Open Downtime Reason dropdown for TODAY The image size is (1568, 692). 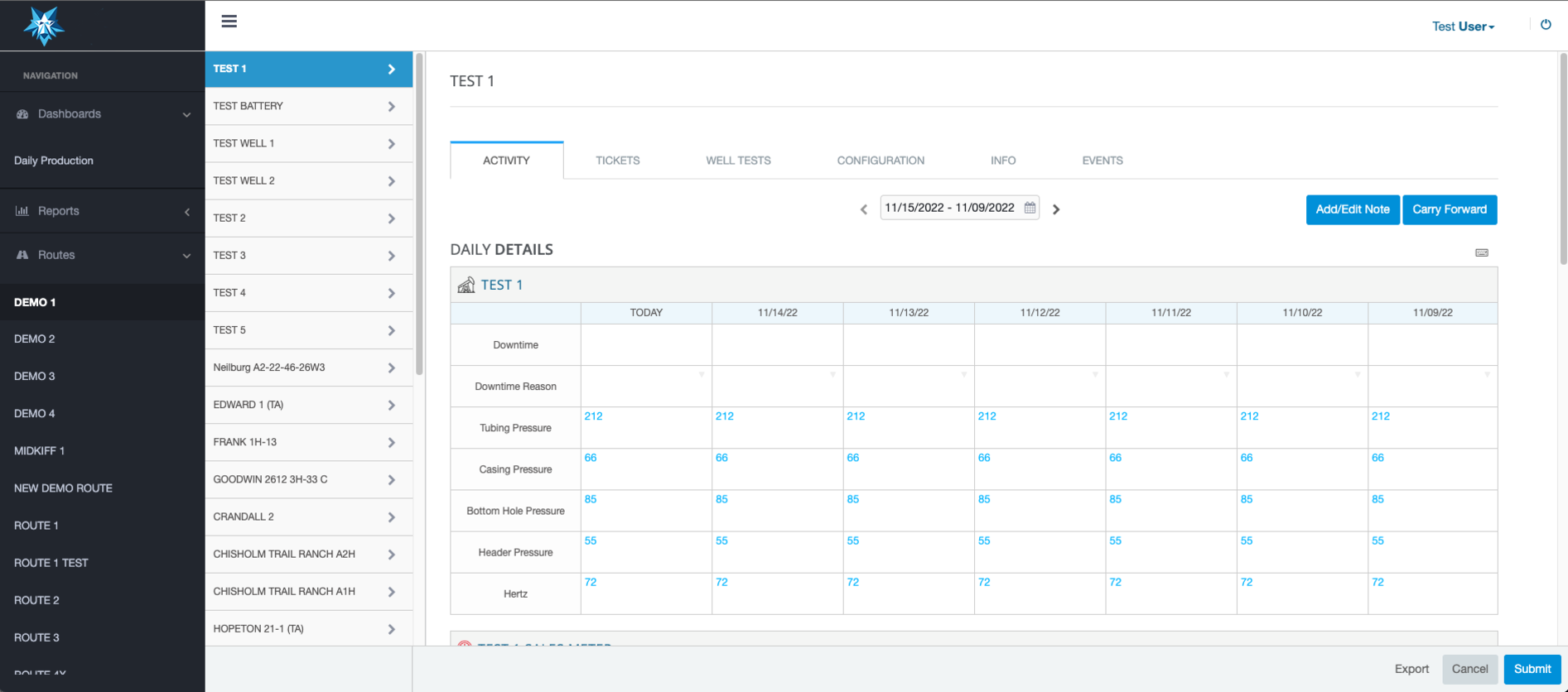[702, 375]
